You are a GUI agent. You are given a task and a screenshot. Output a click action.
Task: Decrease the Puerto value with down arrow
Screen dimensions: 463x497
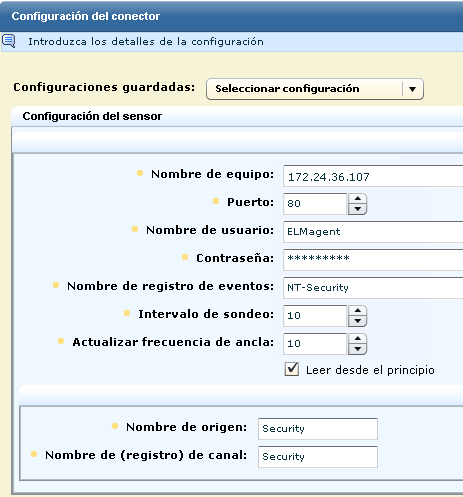coord(357,209)
